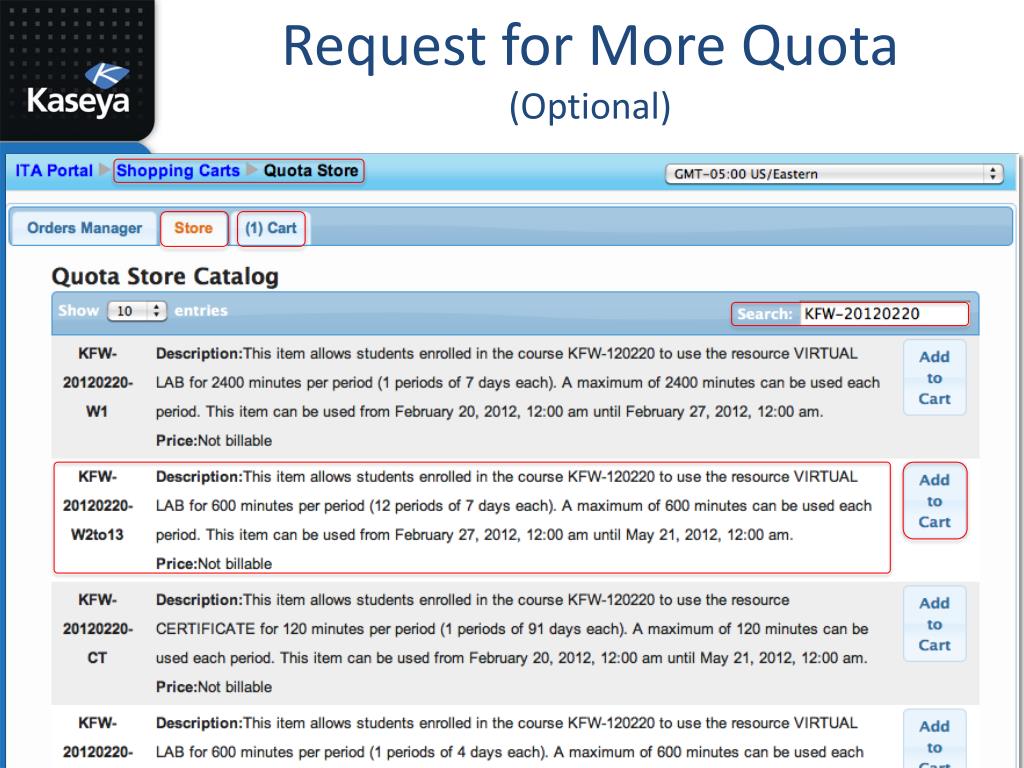Click the Quota Store Catalog heading
This screenshot has height=768, width=1024.
pos(165,276)
